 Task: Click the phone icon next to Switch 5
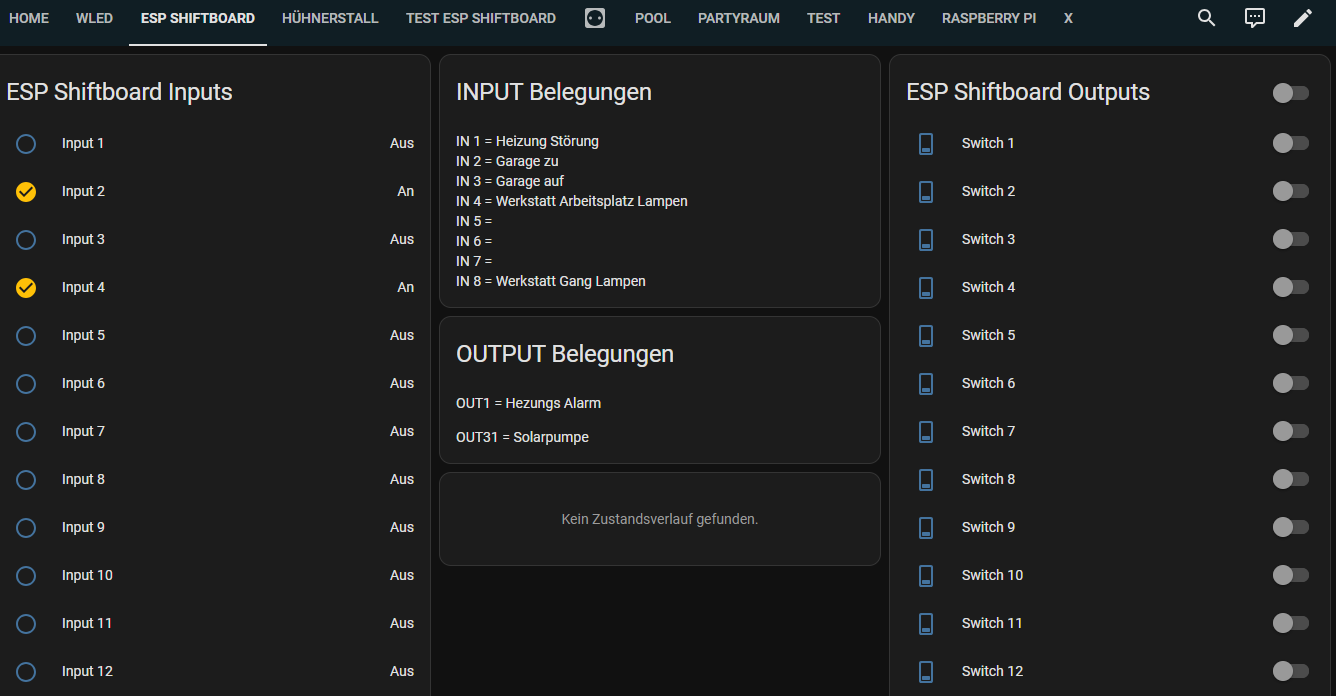[925, 335]
